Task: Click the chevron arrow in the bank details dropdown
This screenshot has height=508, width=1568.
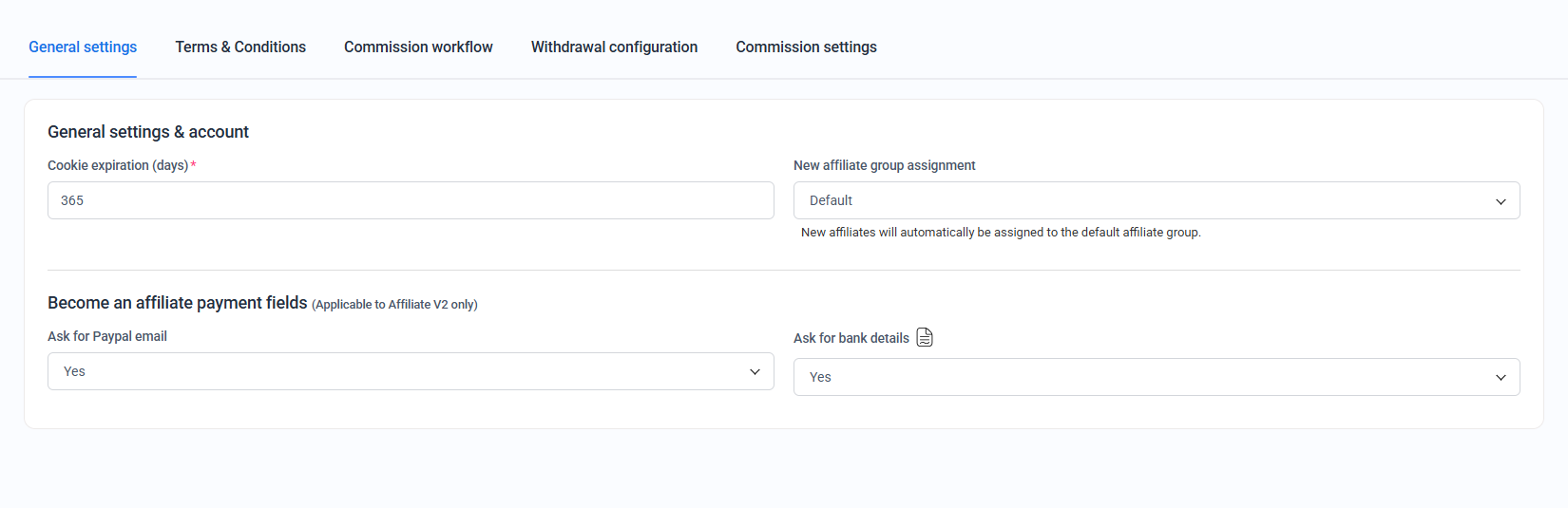Action: (1501, 378)
